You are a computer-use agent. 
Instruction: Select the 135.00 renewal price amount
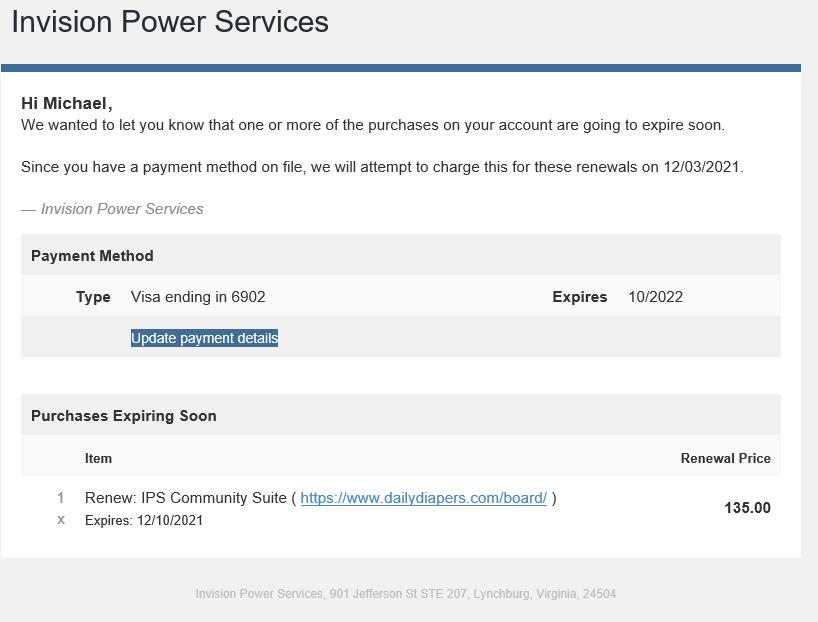(x=747, y=508)
